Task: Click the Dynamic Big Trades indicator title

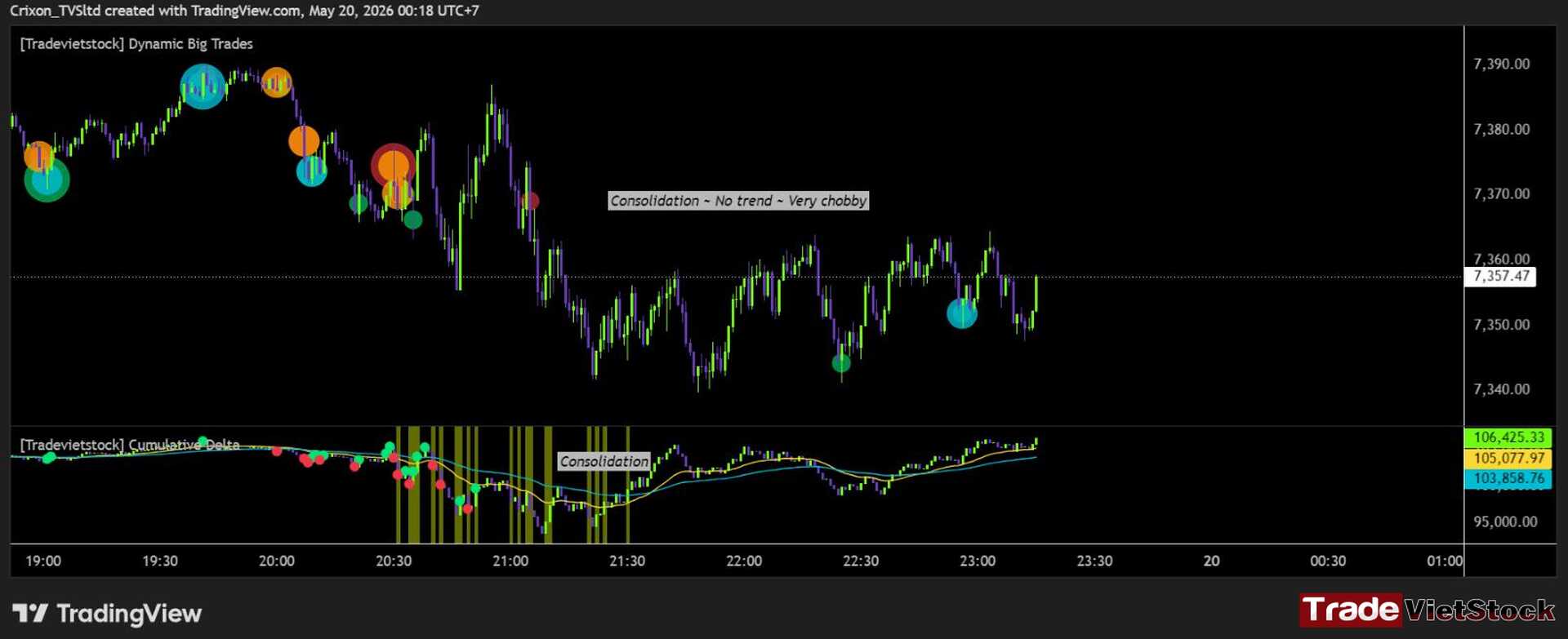Action: 136,44
